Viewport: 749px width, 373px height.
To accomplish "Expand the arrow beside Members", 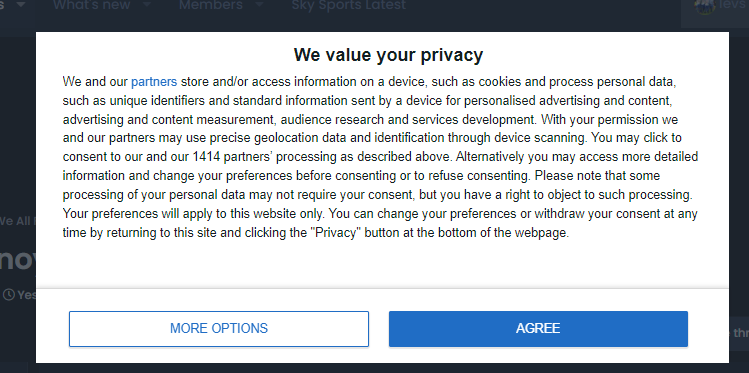I will 259,5.
